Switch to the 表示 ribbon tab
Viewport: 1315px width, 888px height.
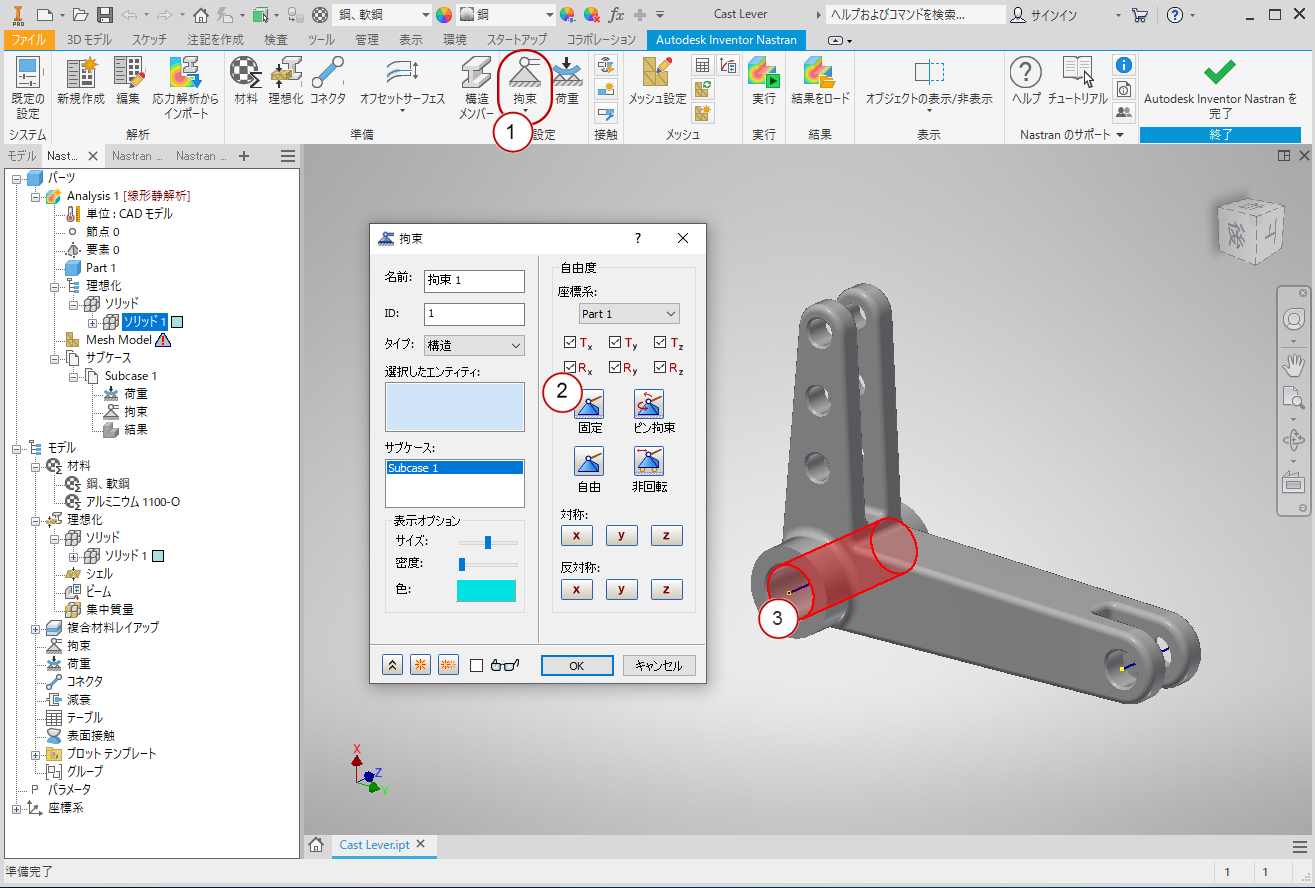(x=411, y=40)
